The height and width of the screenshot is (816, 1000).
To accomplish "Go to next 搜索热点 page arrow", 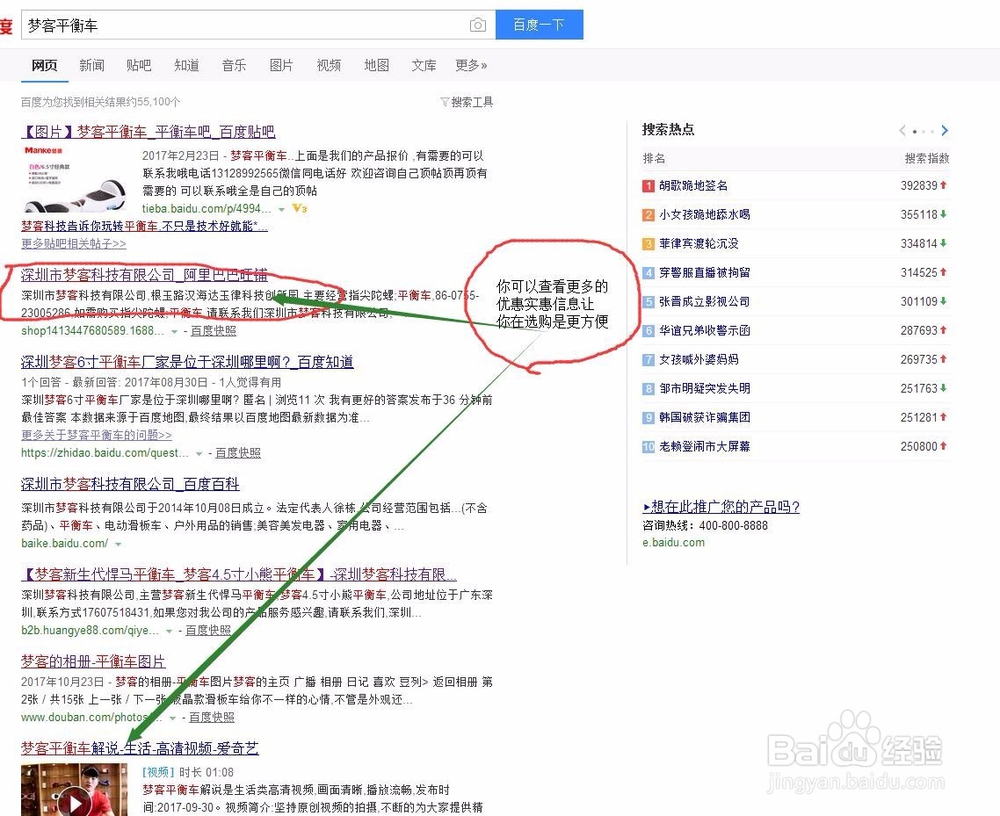I will [x=945, y=131].
